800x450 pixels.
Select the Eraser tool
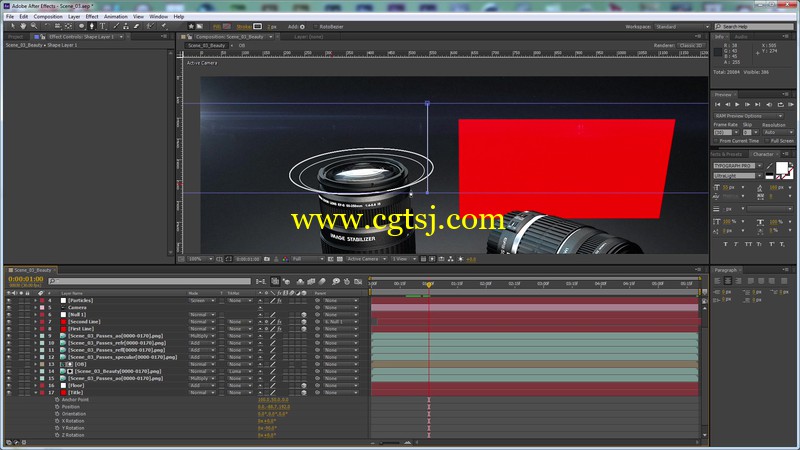[x=136, y=26]
